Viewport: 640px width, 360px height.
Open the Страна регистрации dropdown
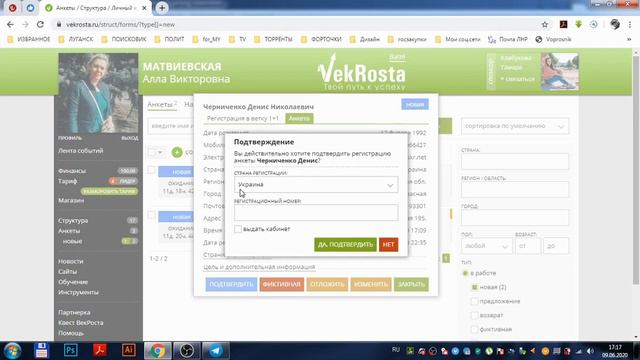pos(316,185)
